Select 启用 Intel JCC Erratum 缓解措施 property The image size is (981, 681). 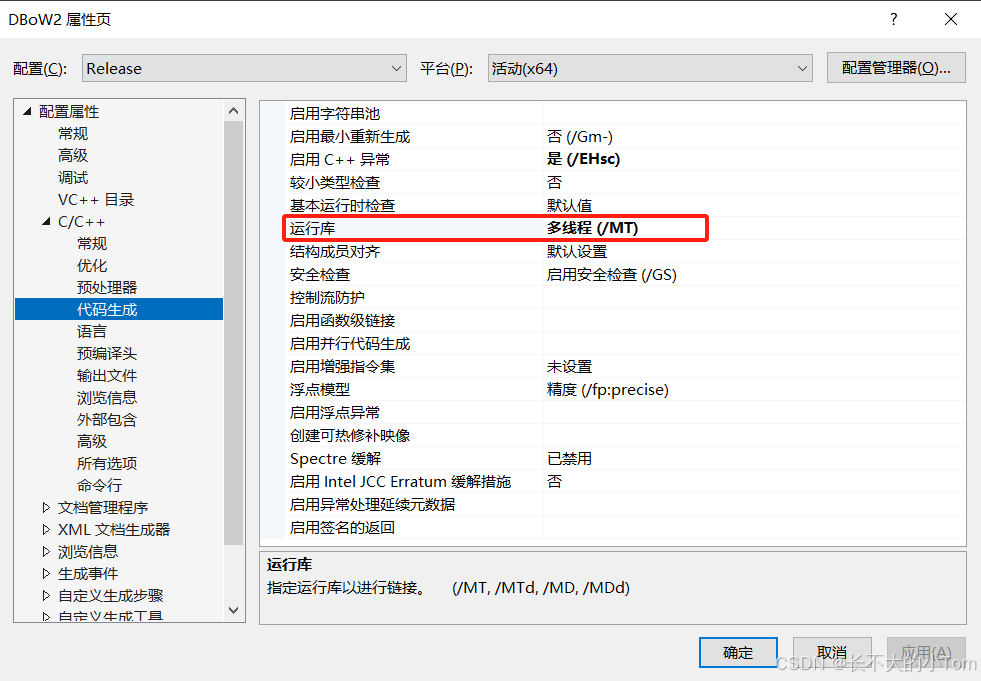(400, 482)
